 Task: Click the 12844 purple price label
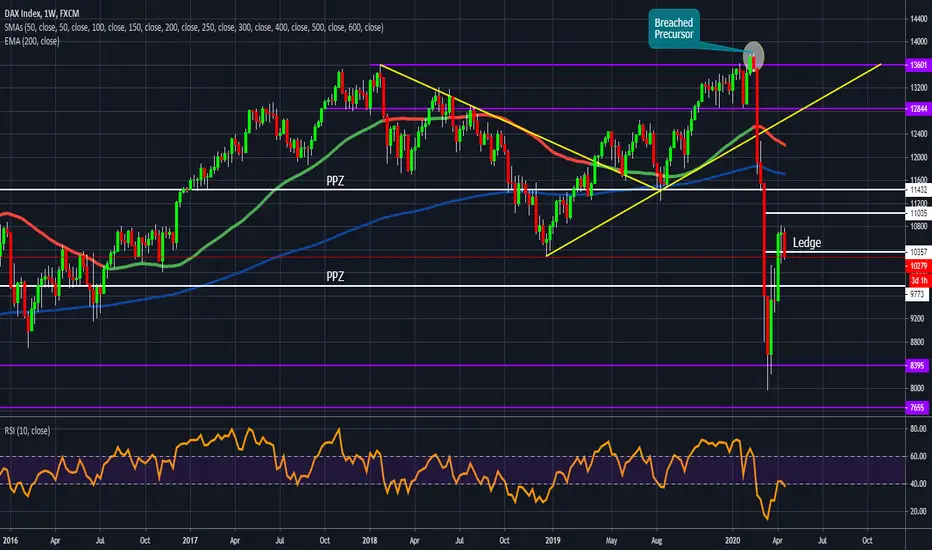[918, 109]
